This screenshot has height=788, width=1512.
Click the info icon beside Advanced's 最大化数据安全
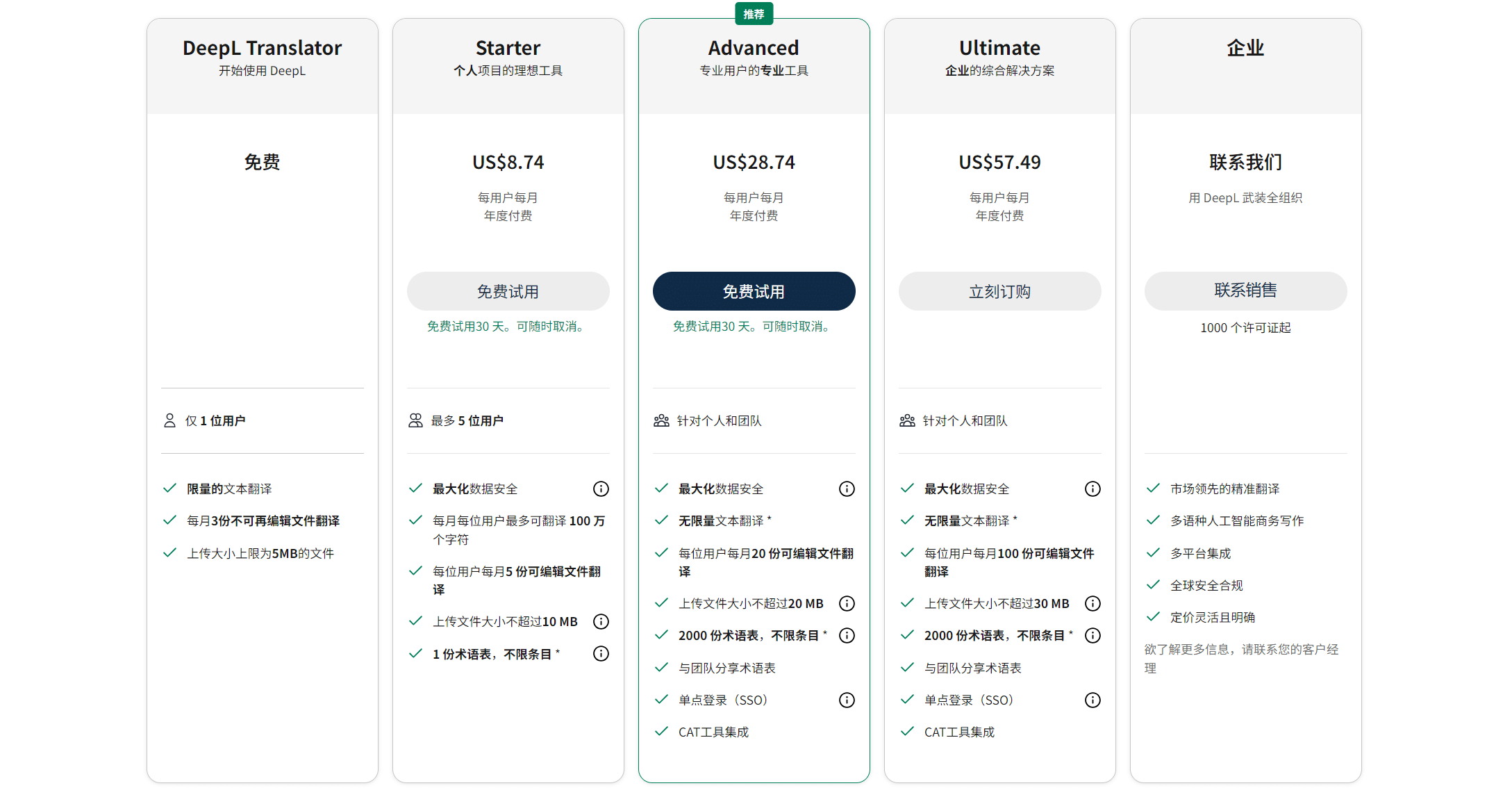click(x=847, y=489)
